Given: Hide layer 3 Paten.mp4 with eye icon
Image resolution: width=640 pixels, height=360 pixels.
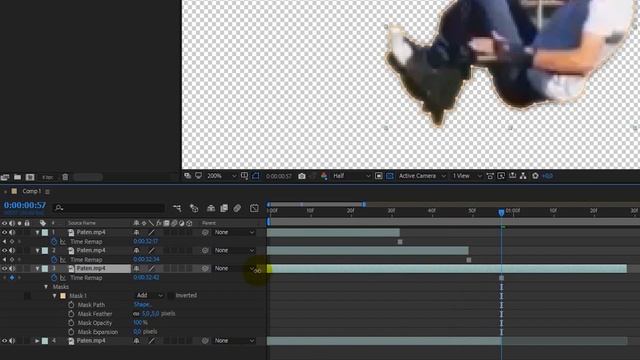Looking at the screenshot, I should [4, 268].
